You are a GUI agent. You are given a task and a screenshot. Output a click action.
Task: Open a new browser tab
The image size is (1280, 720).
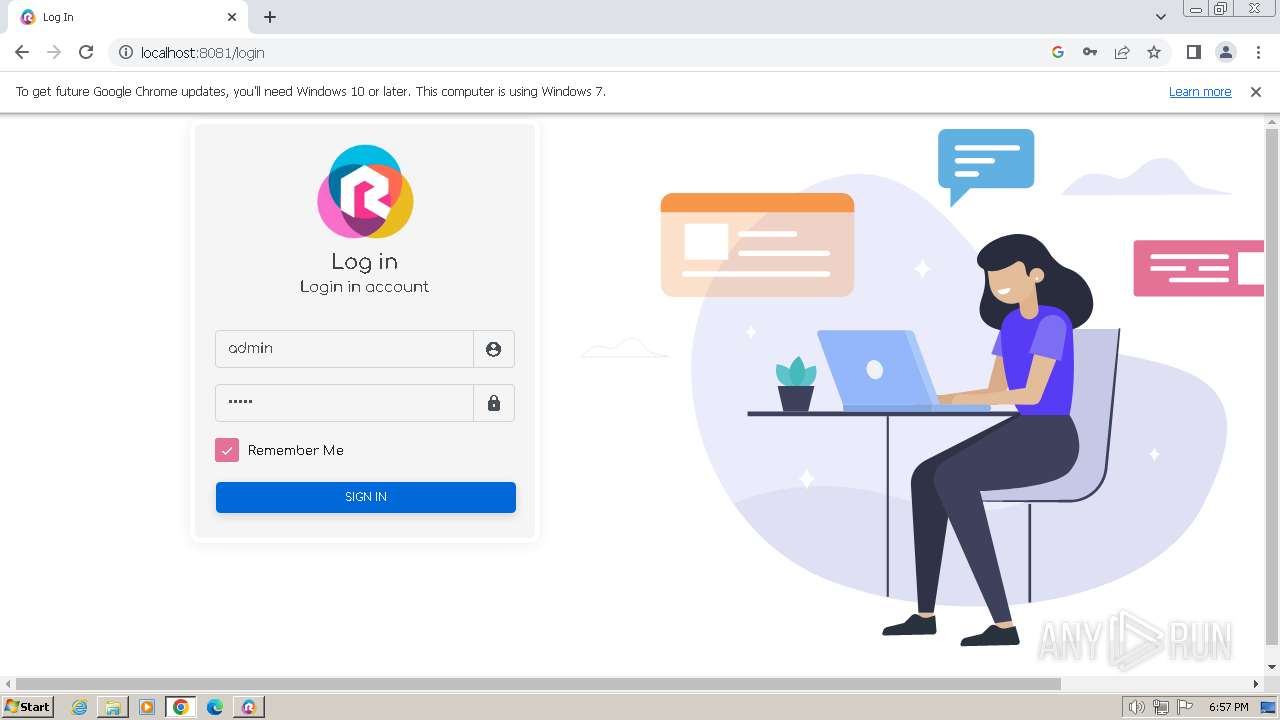click(270, 17)
